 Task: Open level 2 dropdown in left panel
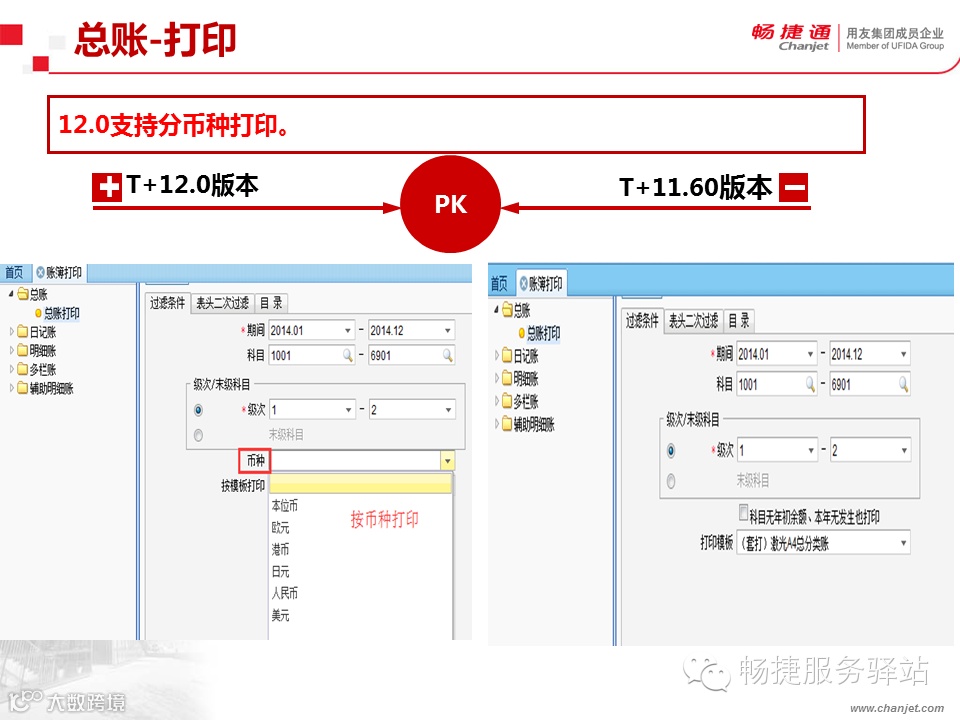coord(448,410)
